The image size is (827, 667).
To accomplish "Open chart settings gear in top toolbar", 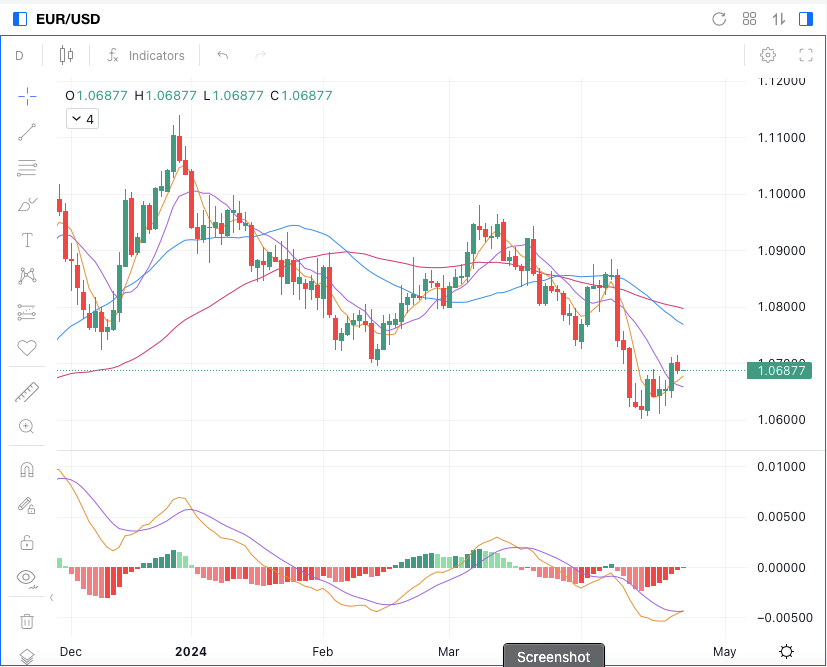I will [768, 56].
